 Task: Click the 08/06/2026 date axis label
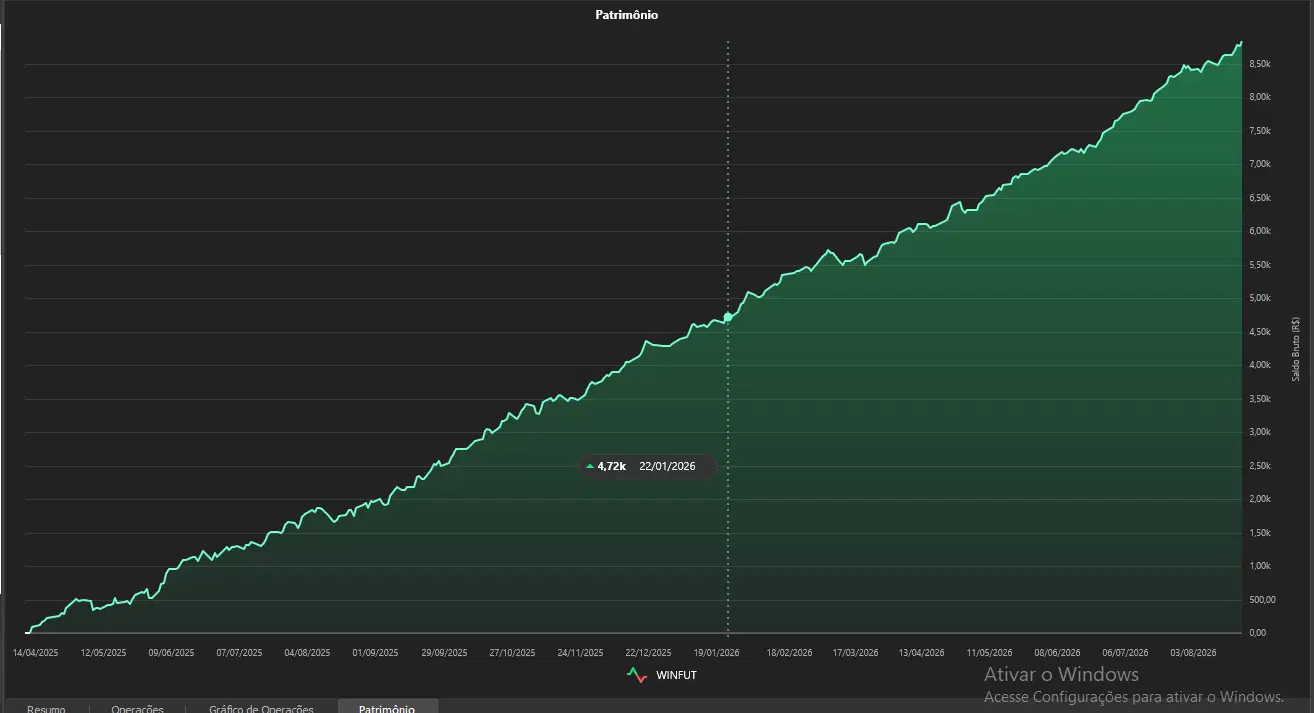coord(1057,652)
